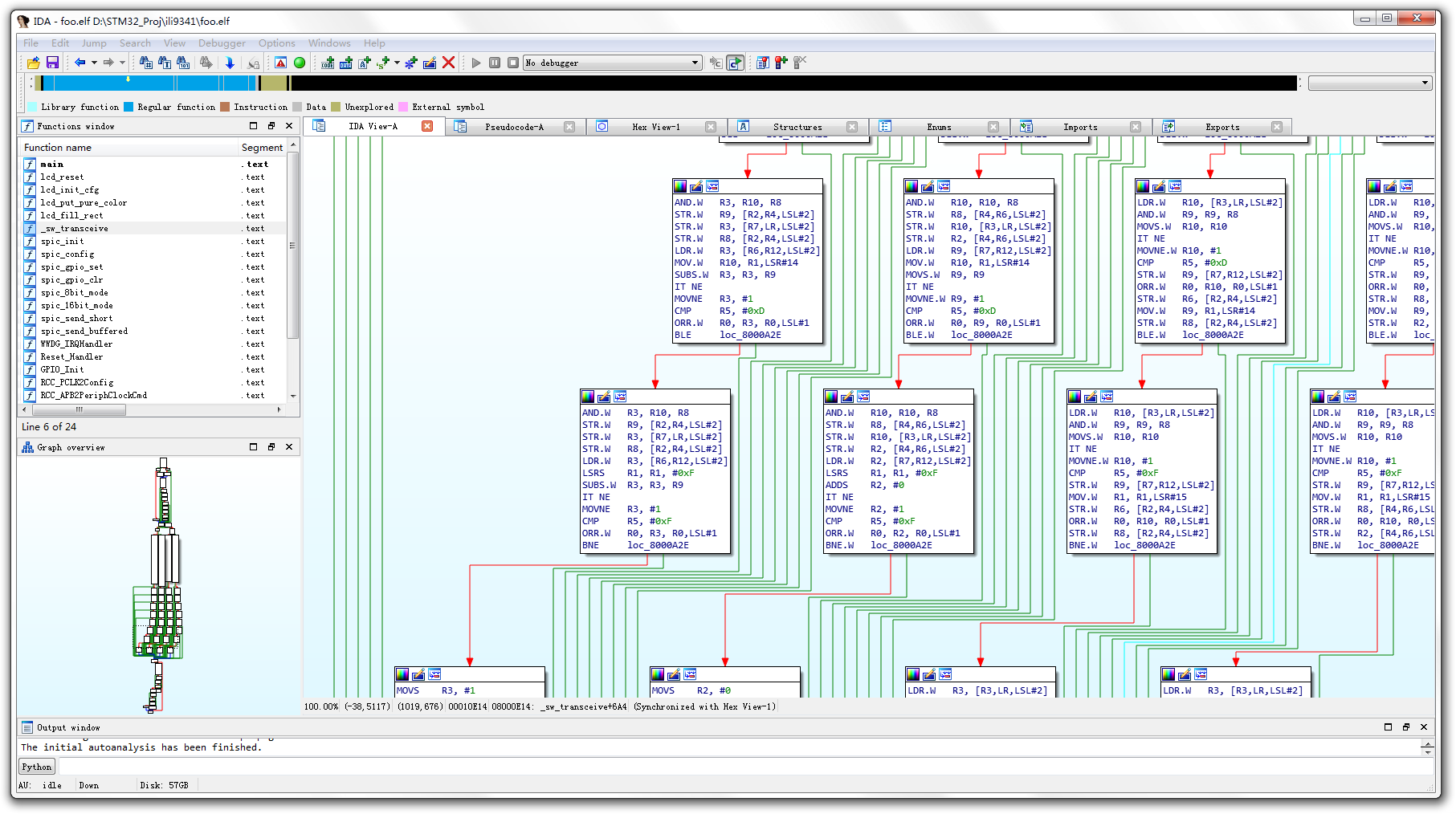Click the first binoculars search icon
This screenshot has height=814, width=1456.
tap(145, 63)
